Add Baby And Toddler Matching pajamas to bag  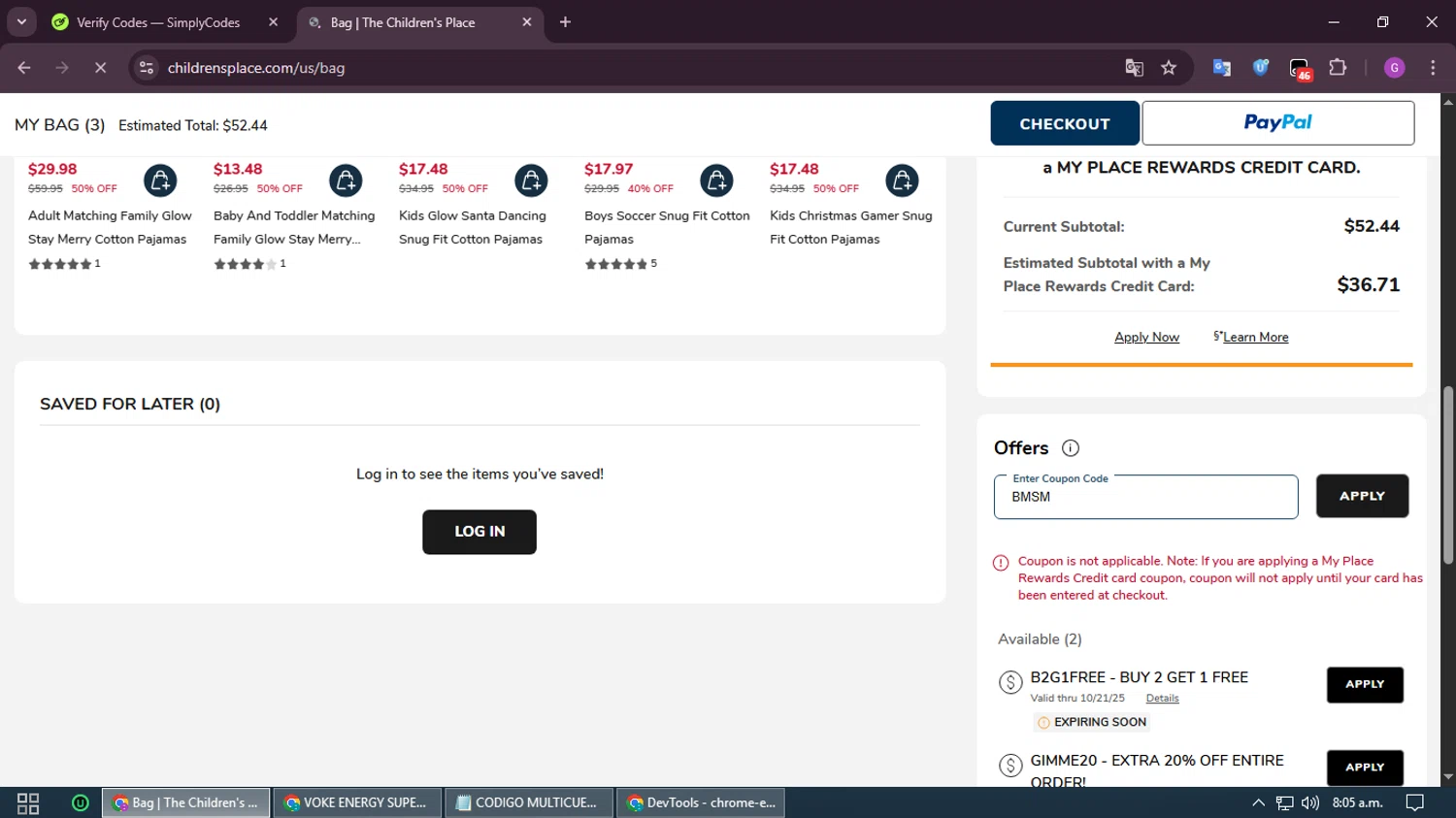click(x=346, y=180)
